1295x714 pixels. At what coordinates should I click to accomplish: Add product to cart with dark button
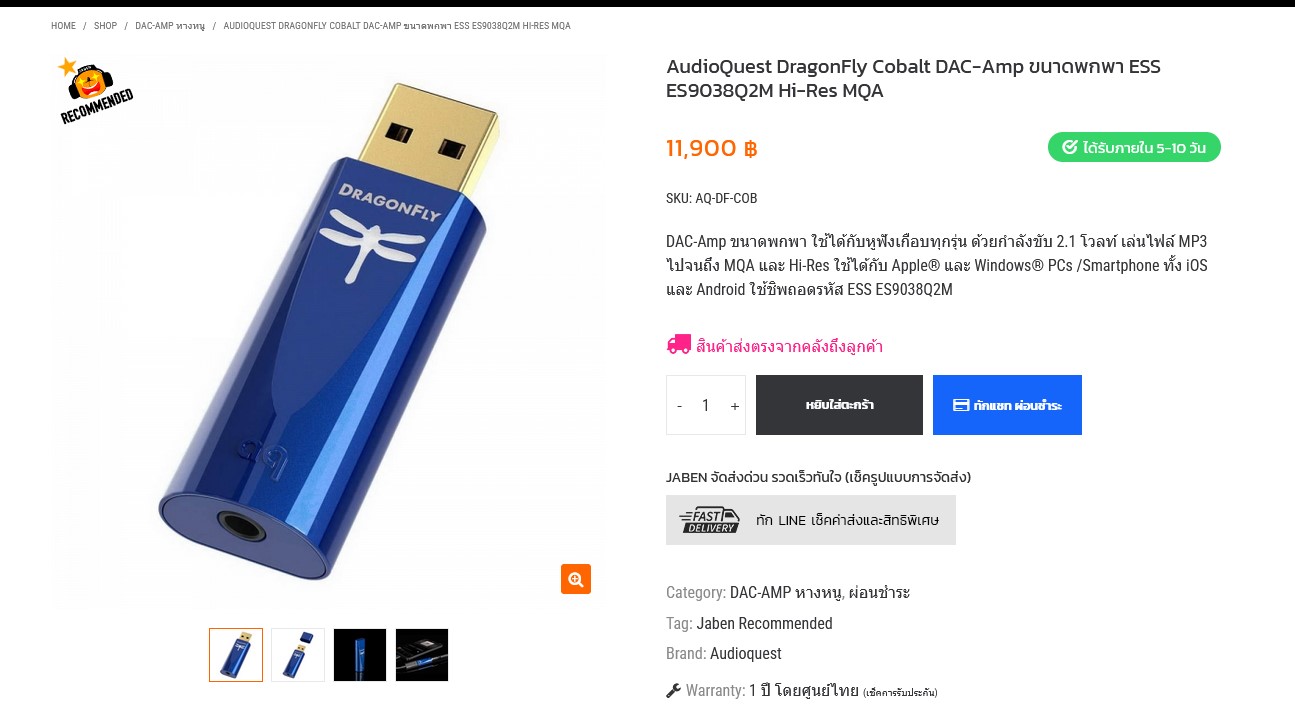(x=839, y=405)
